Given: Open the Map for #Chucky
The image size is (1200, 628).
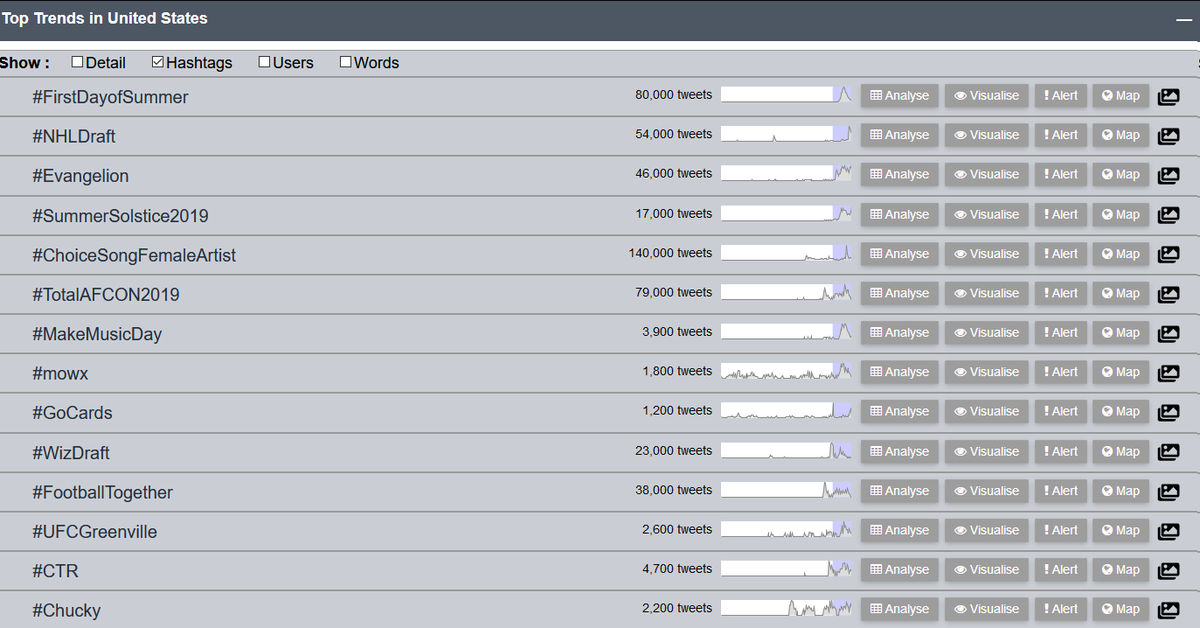Looking at the screenshot, I should pyautogui.click(x=1120, y=609).
